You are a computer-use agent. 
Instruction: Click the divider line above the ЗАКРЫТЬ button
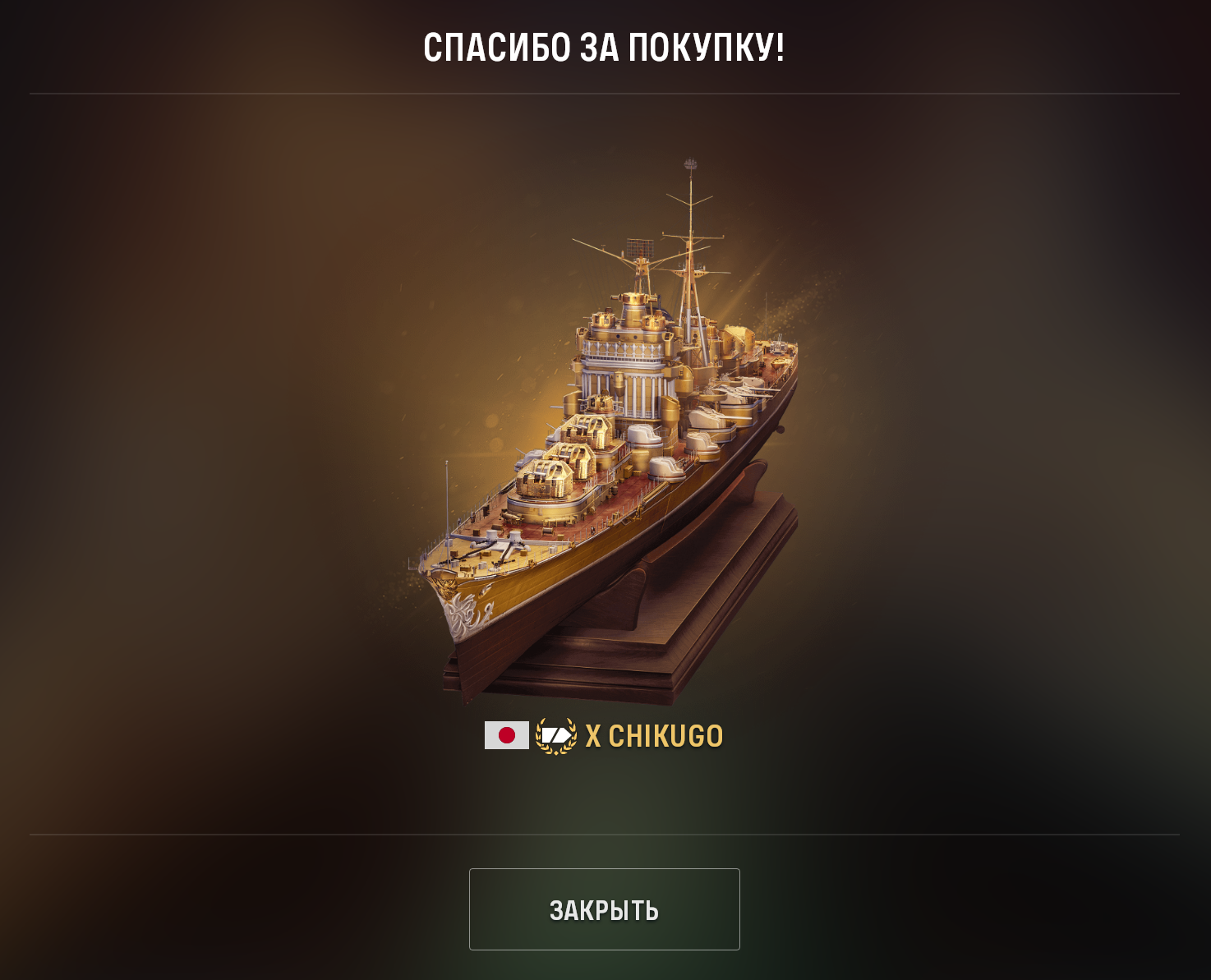[x=604, y=835]
